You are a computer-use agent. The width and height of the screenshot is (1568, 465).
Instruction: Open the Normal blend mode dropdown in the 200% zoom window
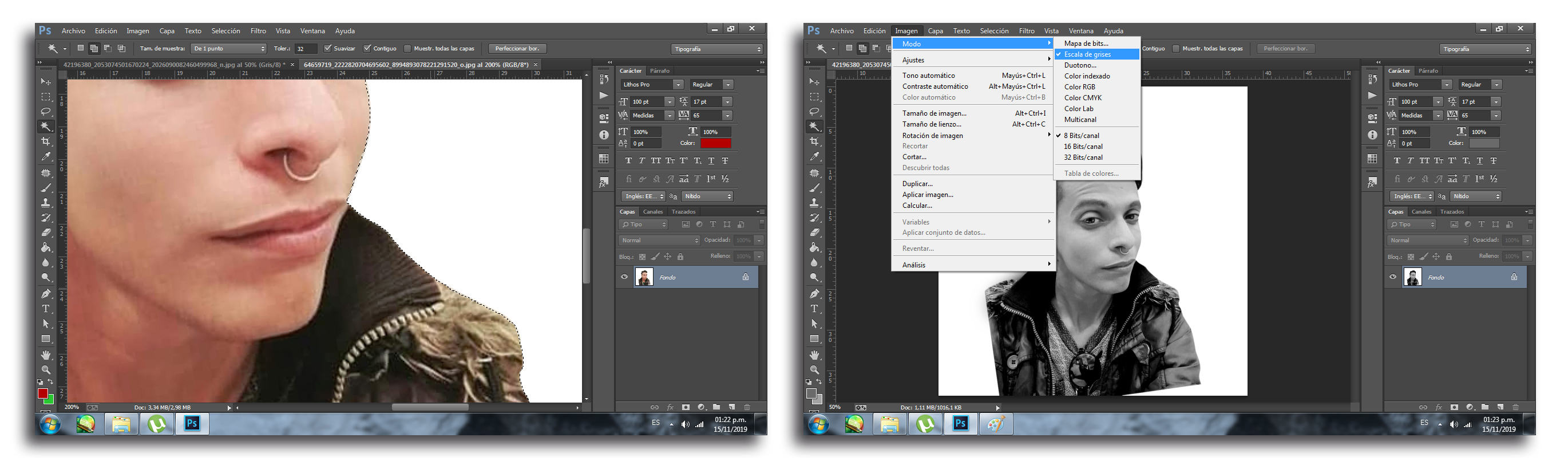point(660,240)
